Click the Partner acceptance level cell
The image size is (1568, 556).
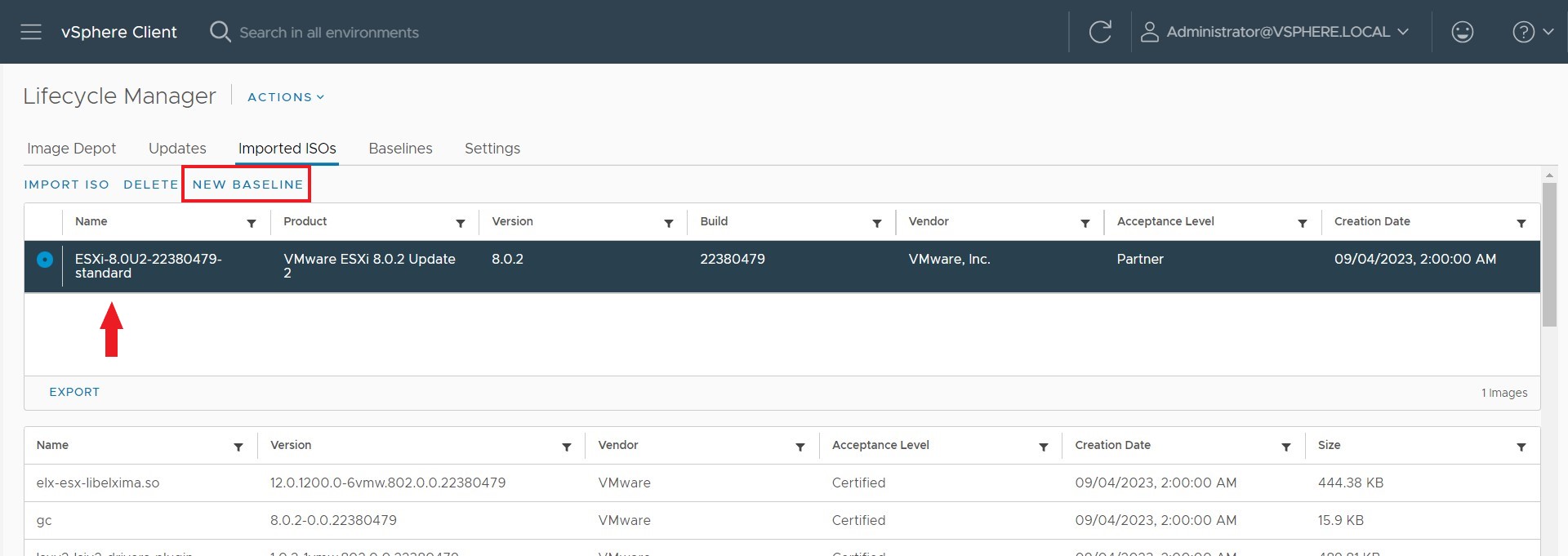(x=1140, y=259)
